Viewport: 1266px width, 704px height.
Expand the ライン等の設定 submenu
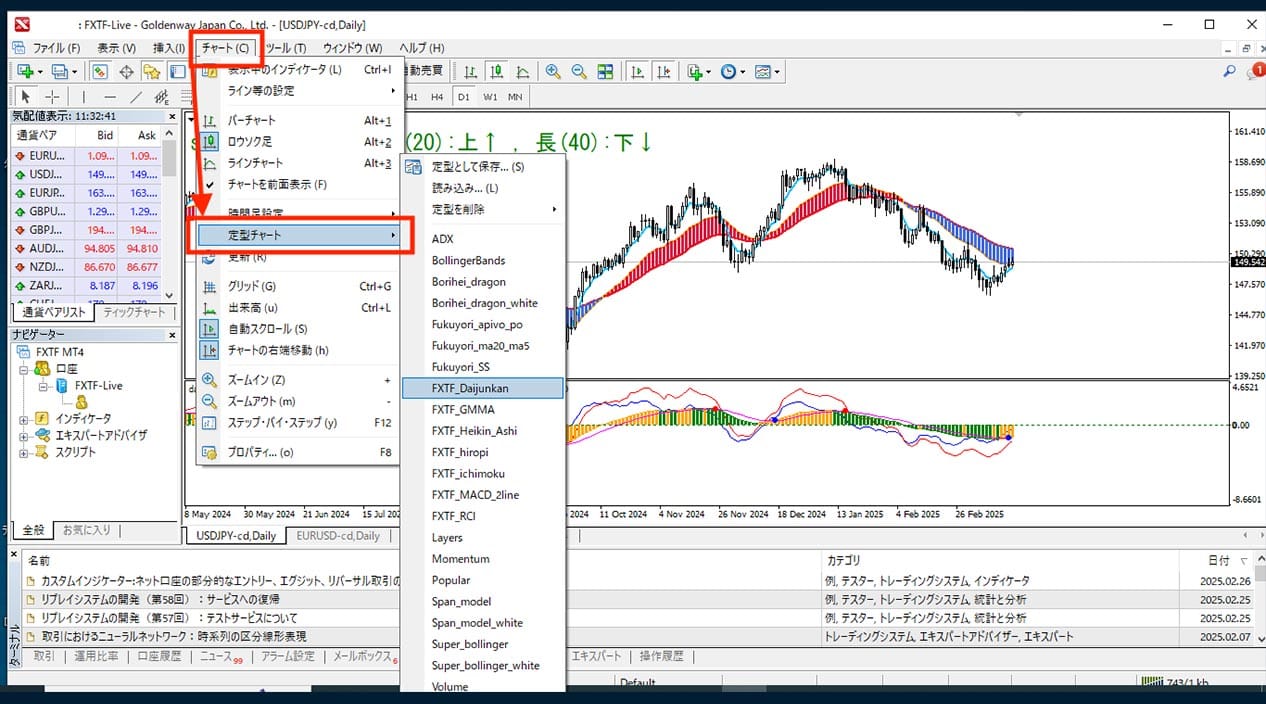click(x=298, y=91)
